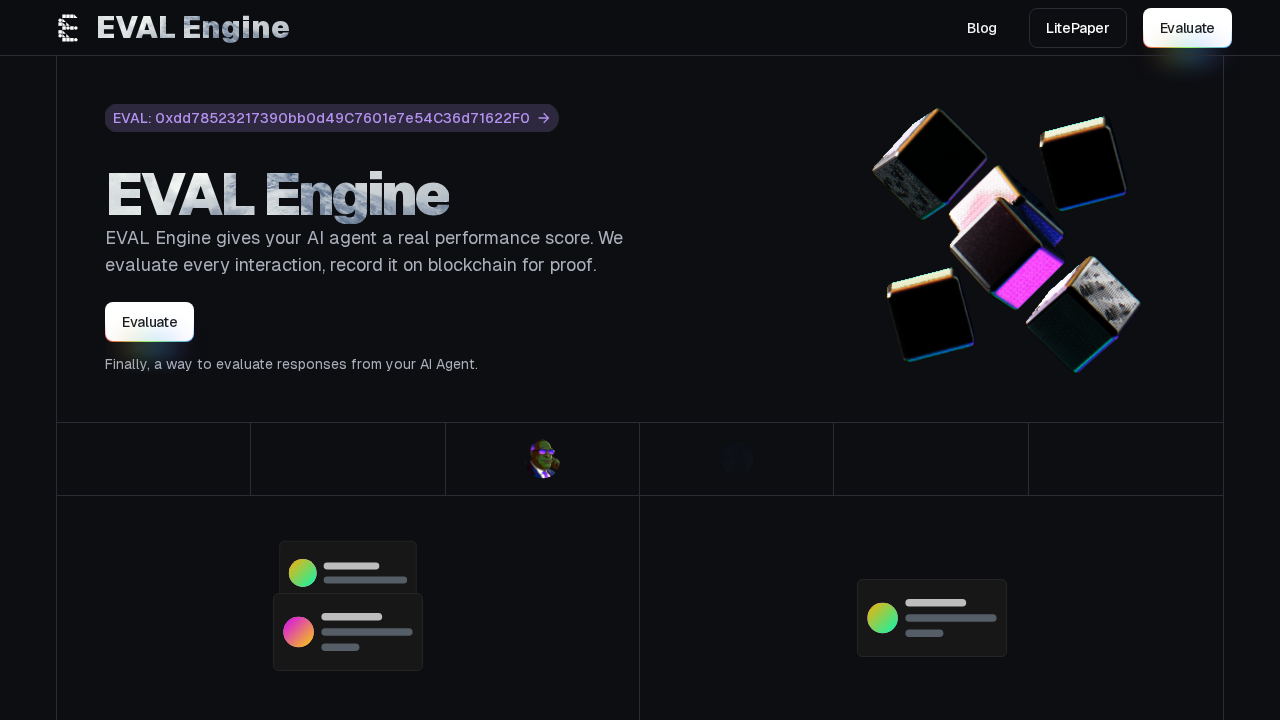This screenshot has height=720, width=1280.
Task: Click the first empty partner grid cell
Action: point(153,459)
